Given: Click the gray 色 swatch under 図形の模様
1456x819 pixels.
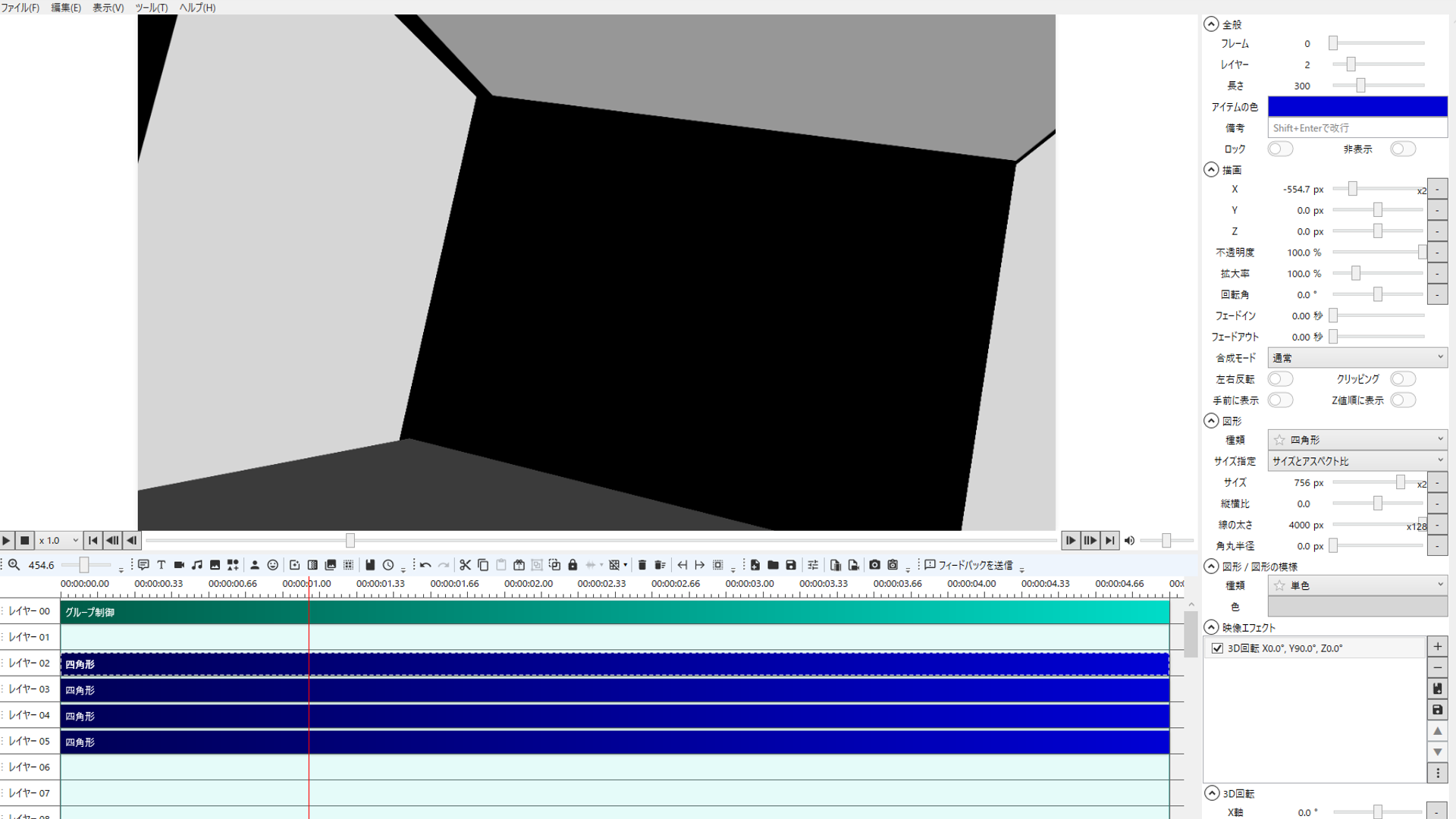Looking at the screenshot, I should pos(1357,607).
